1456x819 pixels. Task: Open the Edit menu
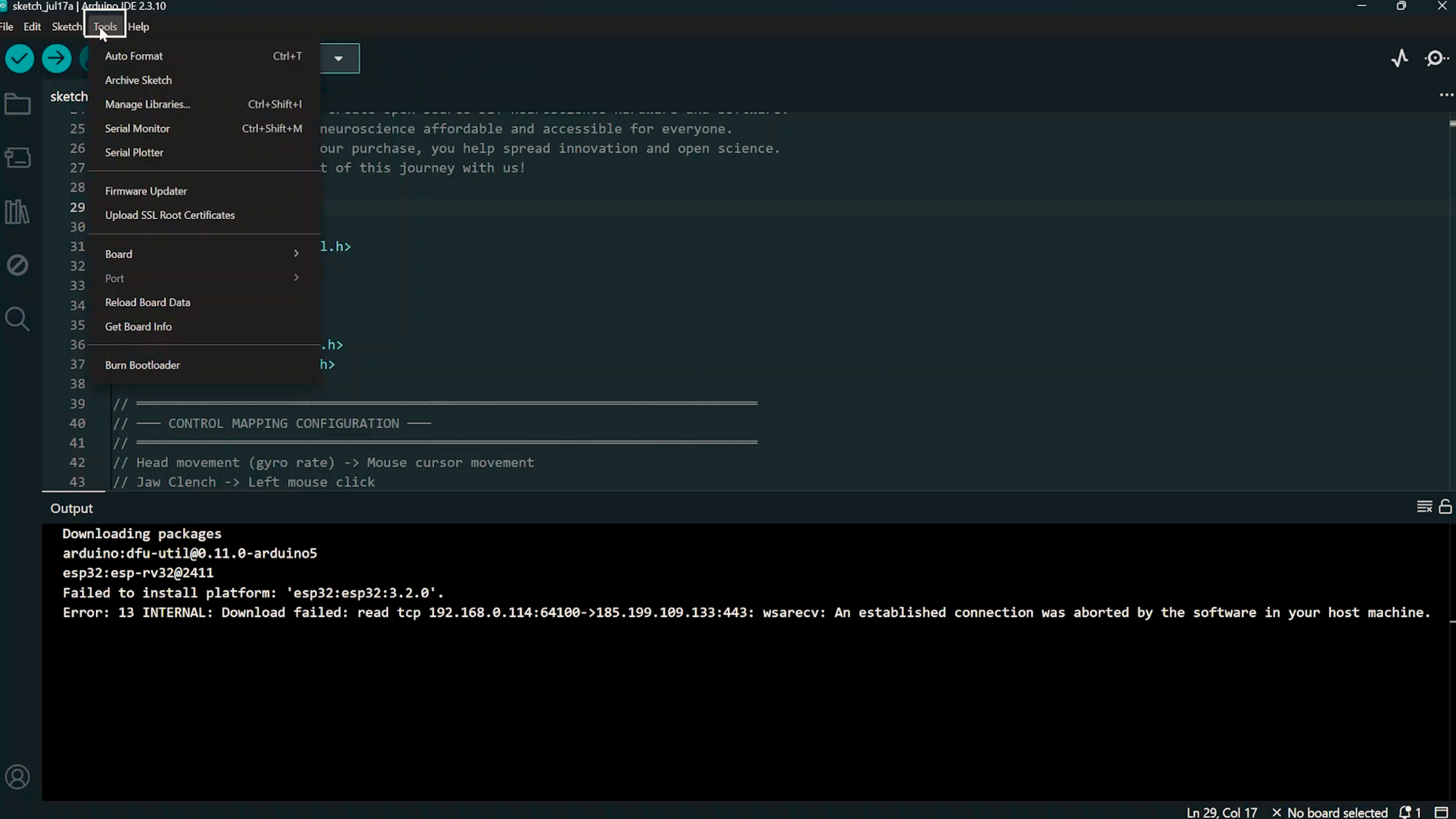tap(32, 27)
